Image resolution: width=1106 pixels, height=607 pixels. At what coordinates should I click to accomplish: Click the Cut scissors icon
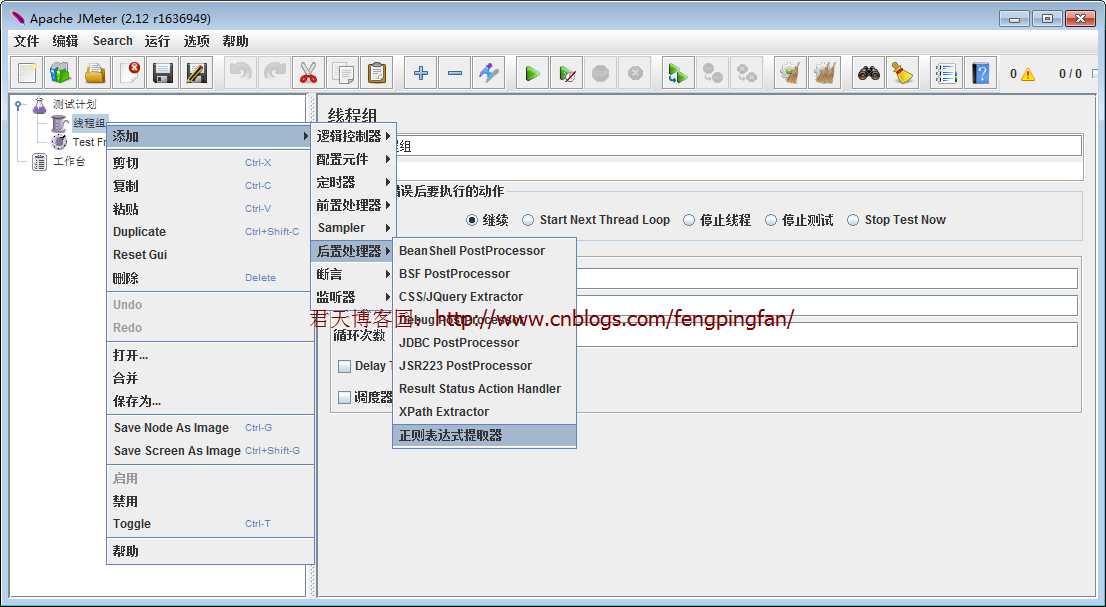pyautogui.click(x=308, y=73)
